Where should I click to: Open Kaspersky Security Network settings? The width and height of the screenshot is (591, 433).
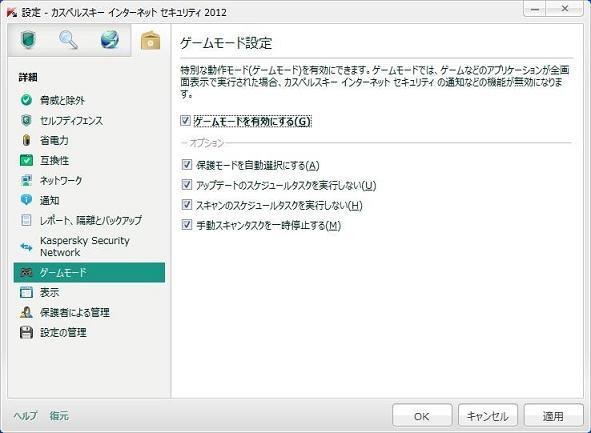pyautogui.click(x=89, y=246)
